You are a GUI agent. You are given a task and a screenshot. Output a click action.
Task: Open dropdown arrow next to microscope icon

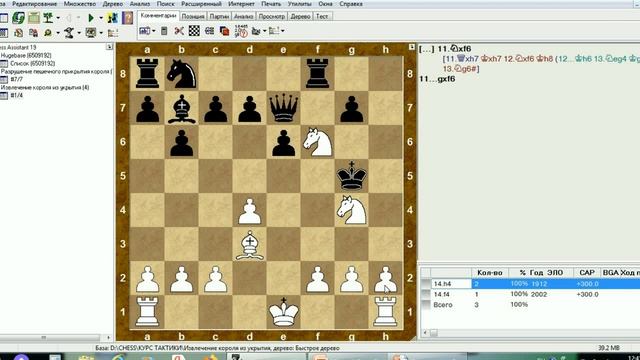79,33
